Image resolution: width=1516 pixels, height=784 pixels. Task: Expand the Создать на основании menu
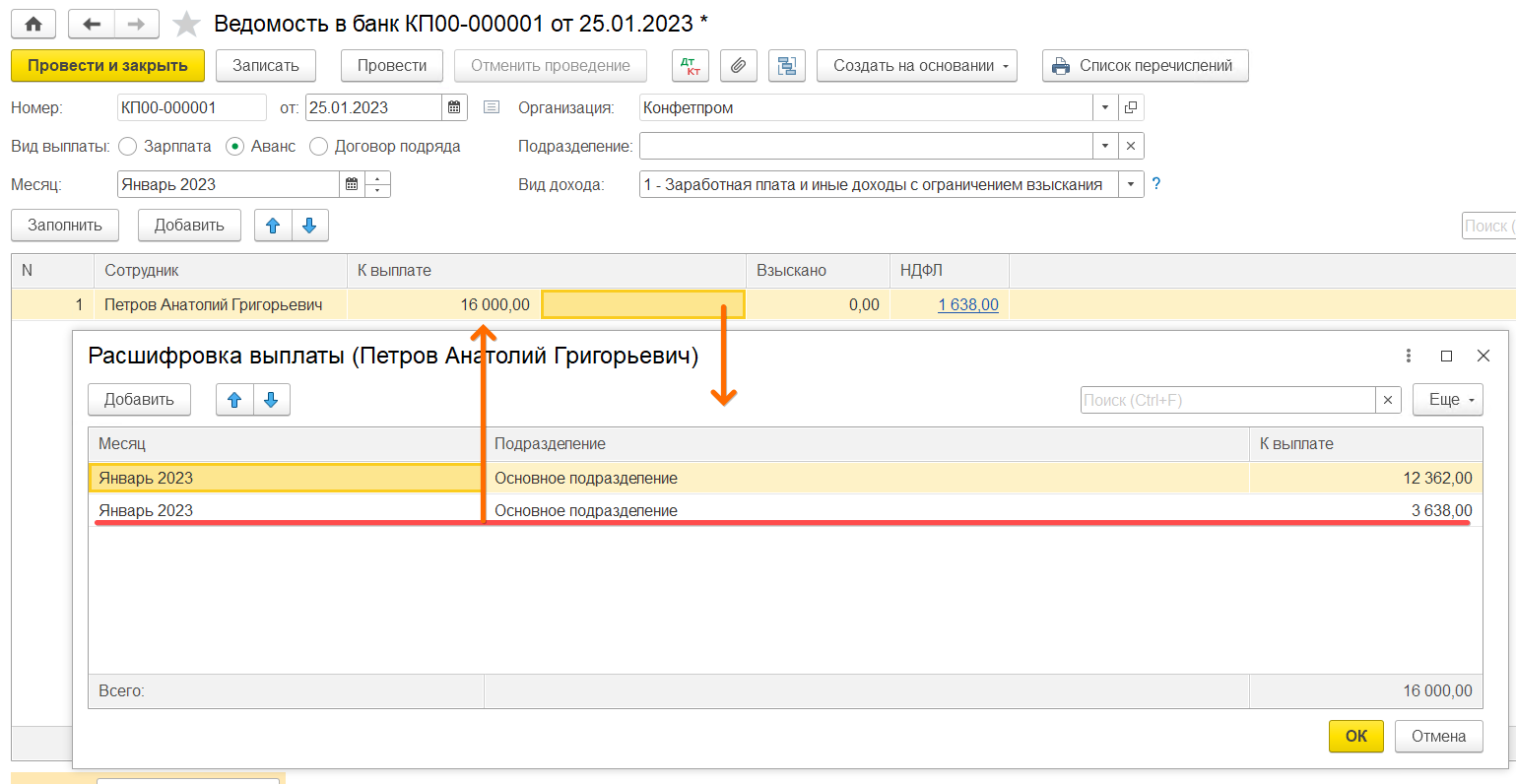[x=916, y=66]
